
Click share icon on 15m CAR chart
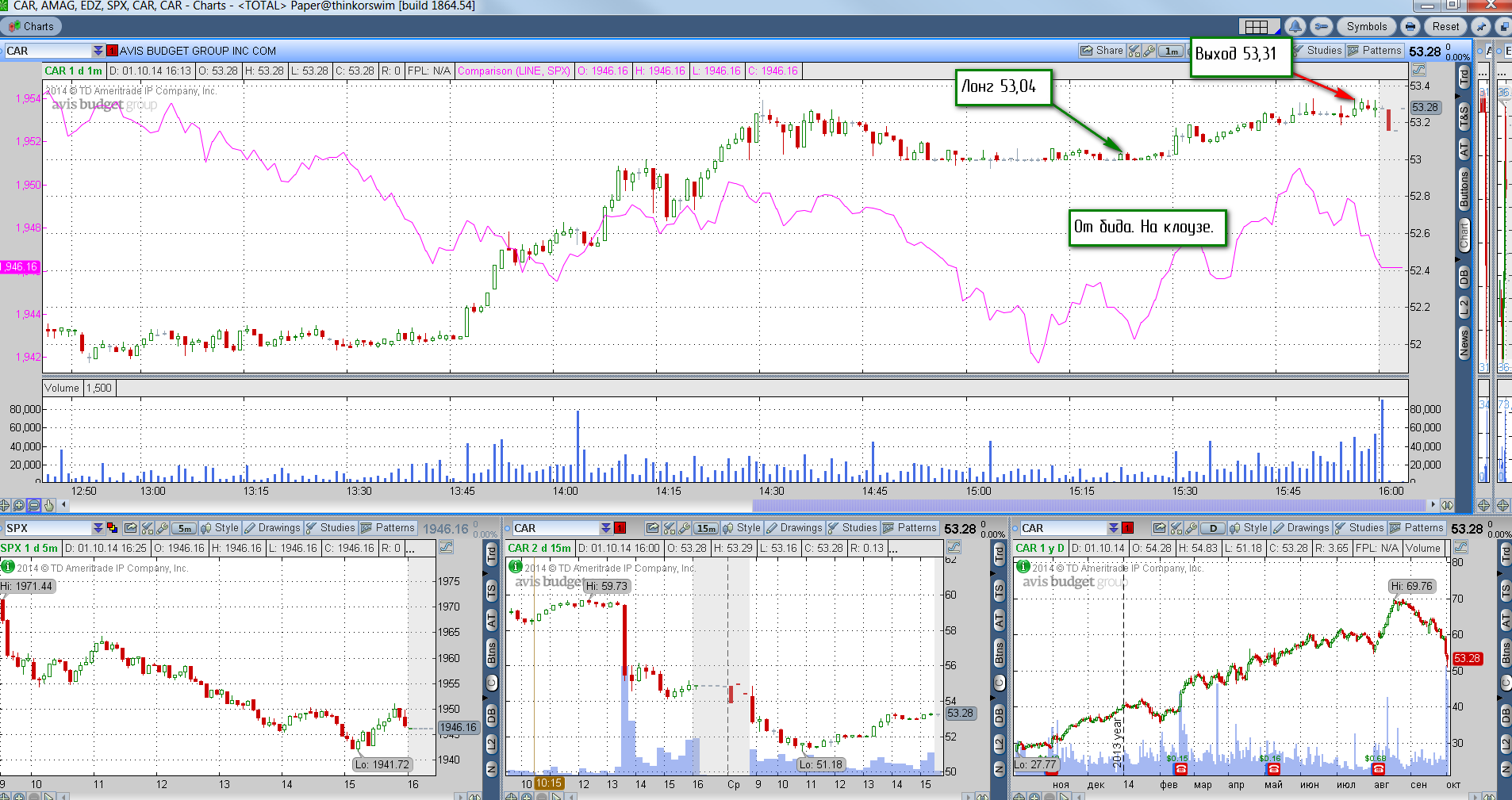[652, 528]
